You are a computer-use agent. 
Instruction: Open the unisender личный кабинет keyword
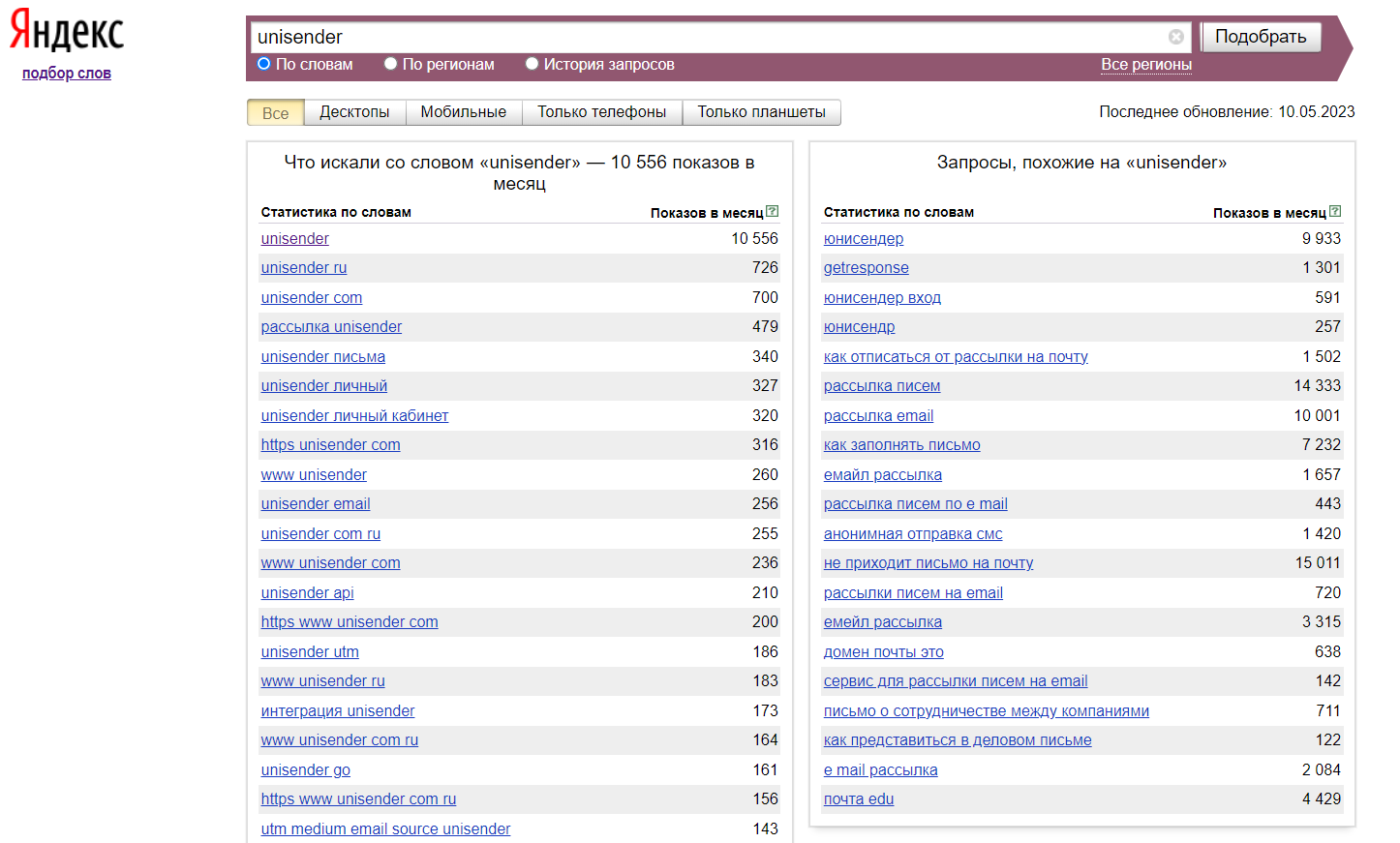(x=355, y=416)
